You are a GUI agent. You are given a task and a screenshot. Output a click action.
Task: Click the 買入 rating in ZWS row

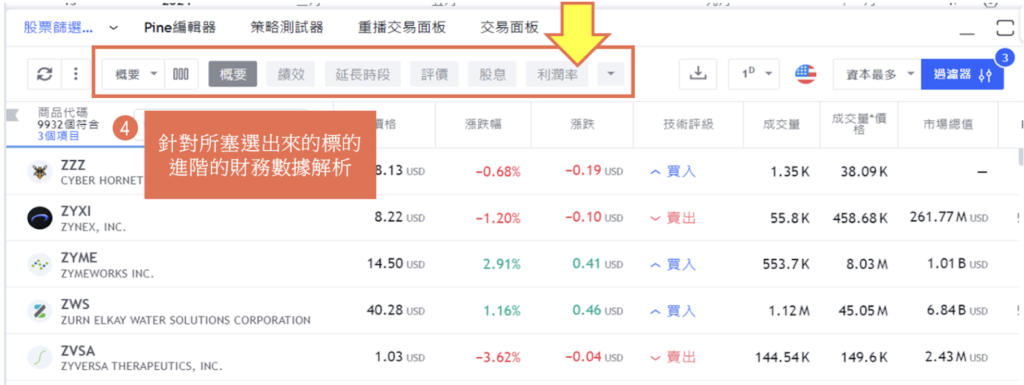point(673,311)
